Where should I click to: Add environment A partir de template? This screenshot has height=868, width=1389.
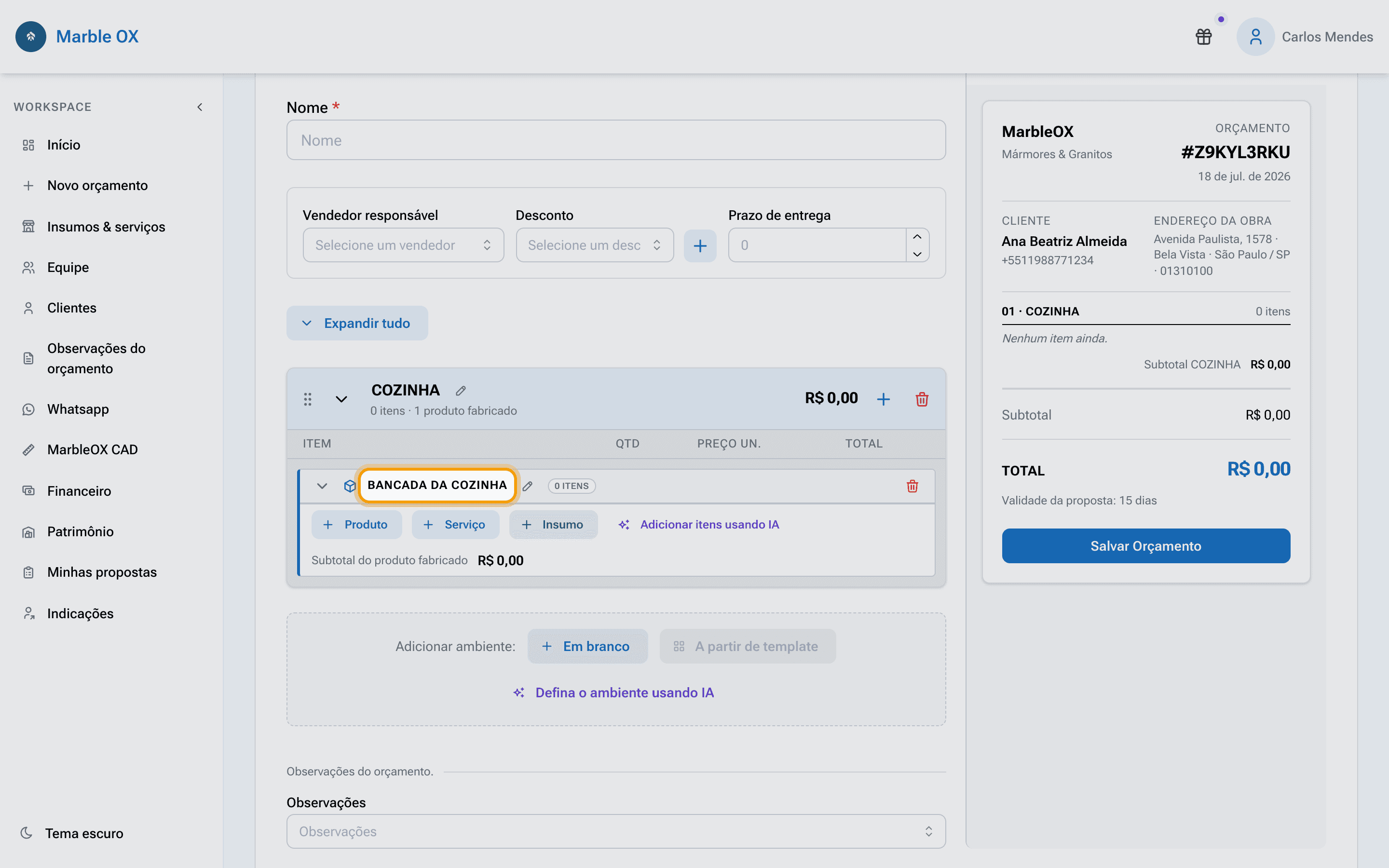[747, 646]
